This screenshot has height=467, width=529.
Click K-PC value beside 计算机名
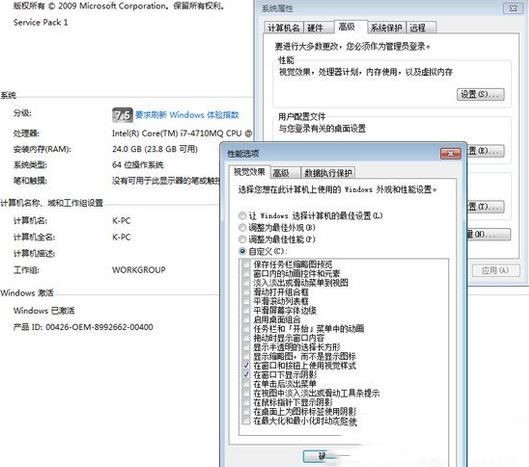[121, 221]
